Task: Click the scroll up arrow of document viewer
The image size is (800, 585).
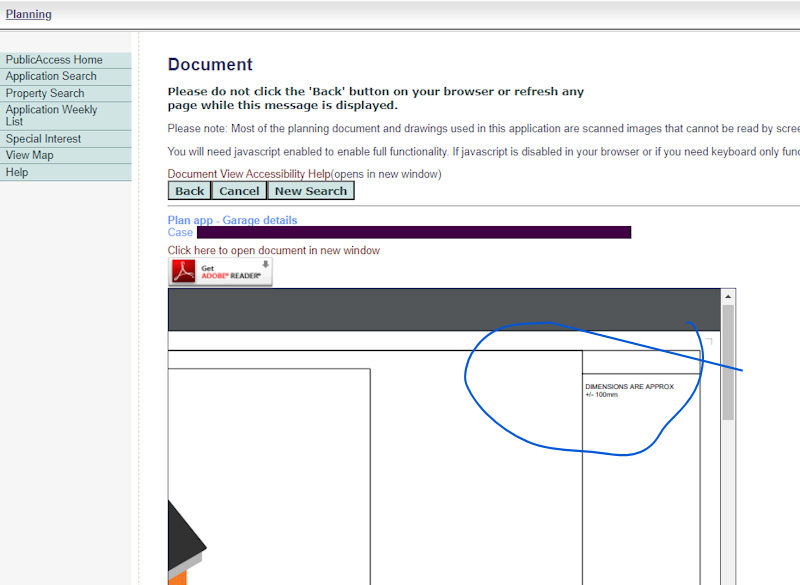Action: pyautogui.click(x=728, y=297)
